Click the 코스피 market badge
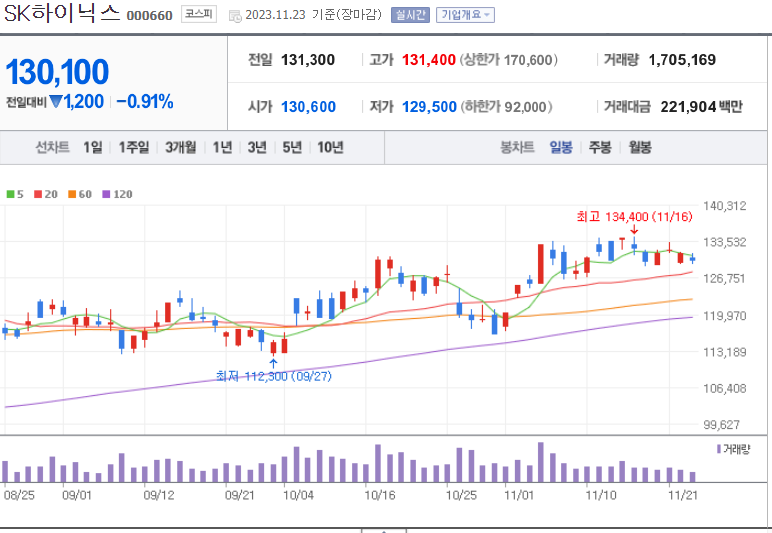Image resolution: width=772 pixels, height=533 pixels. 198,14
